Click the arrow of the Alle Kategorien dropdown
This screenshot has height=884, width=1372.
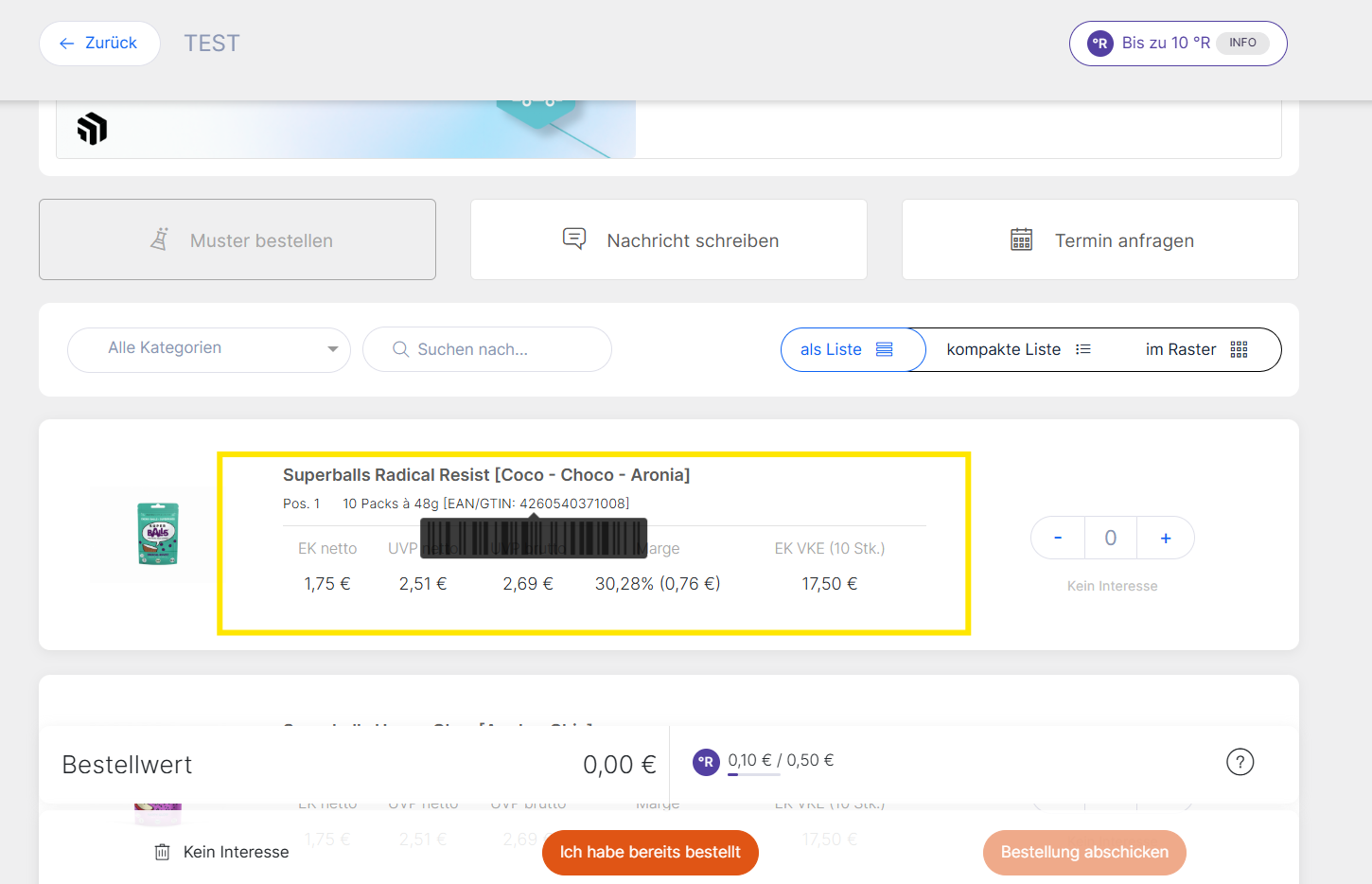click(333, 349)
